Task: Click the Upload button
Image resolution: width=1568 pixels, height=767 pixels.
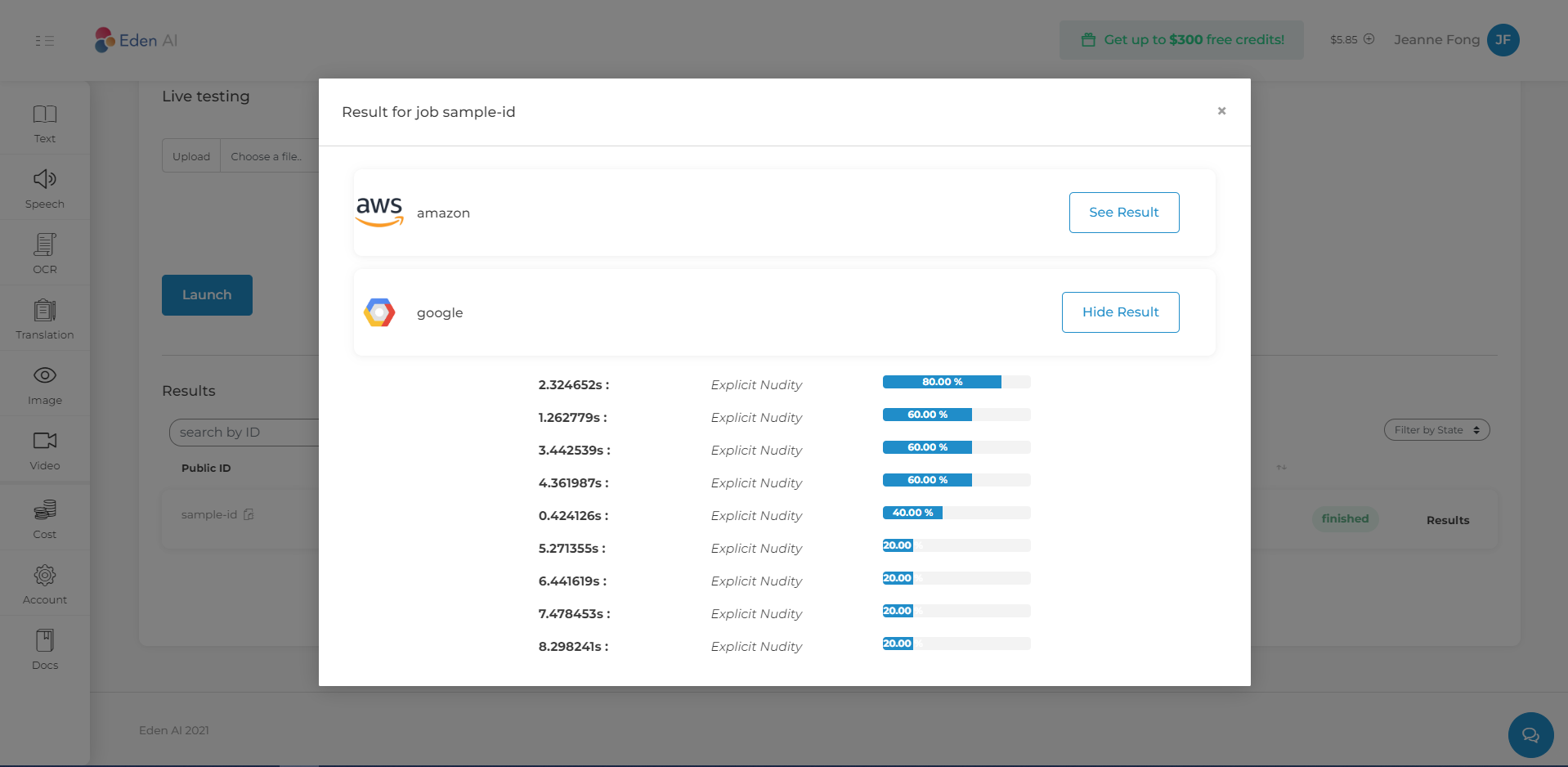Action: [191, 156]
